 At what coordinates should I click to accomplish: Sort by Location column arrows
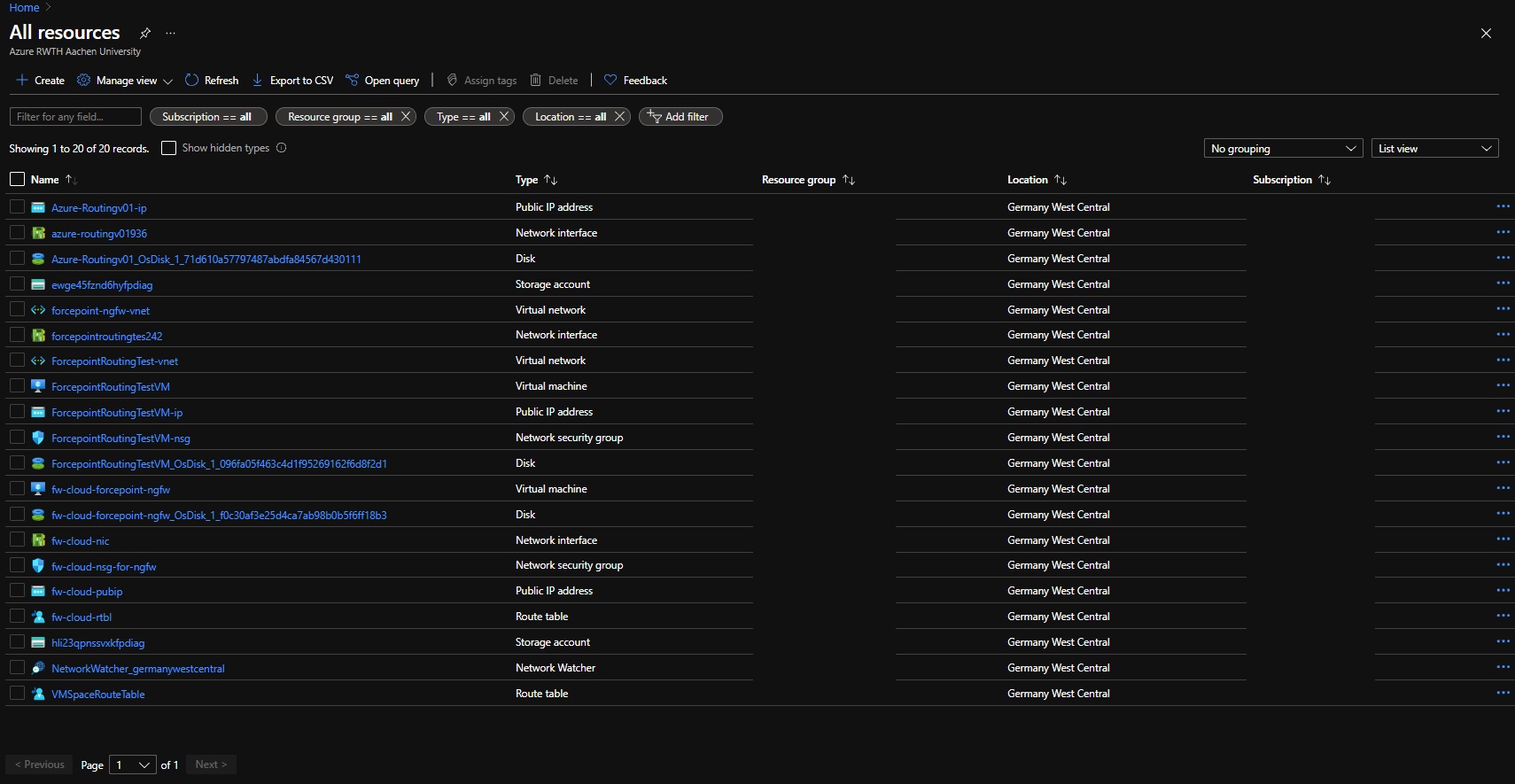pos(1060,180)
